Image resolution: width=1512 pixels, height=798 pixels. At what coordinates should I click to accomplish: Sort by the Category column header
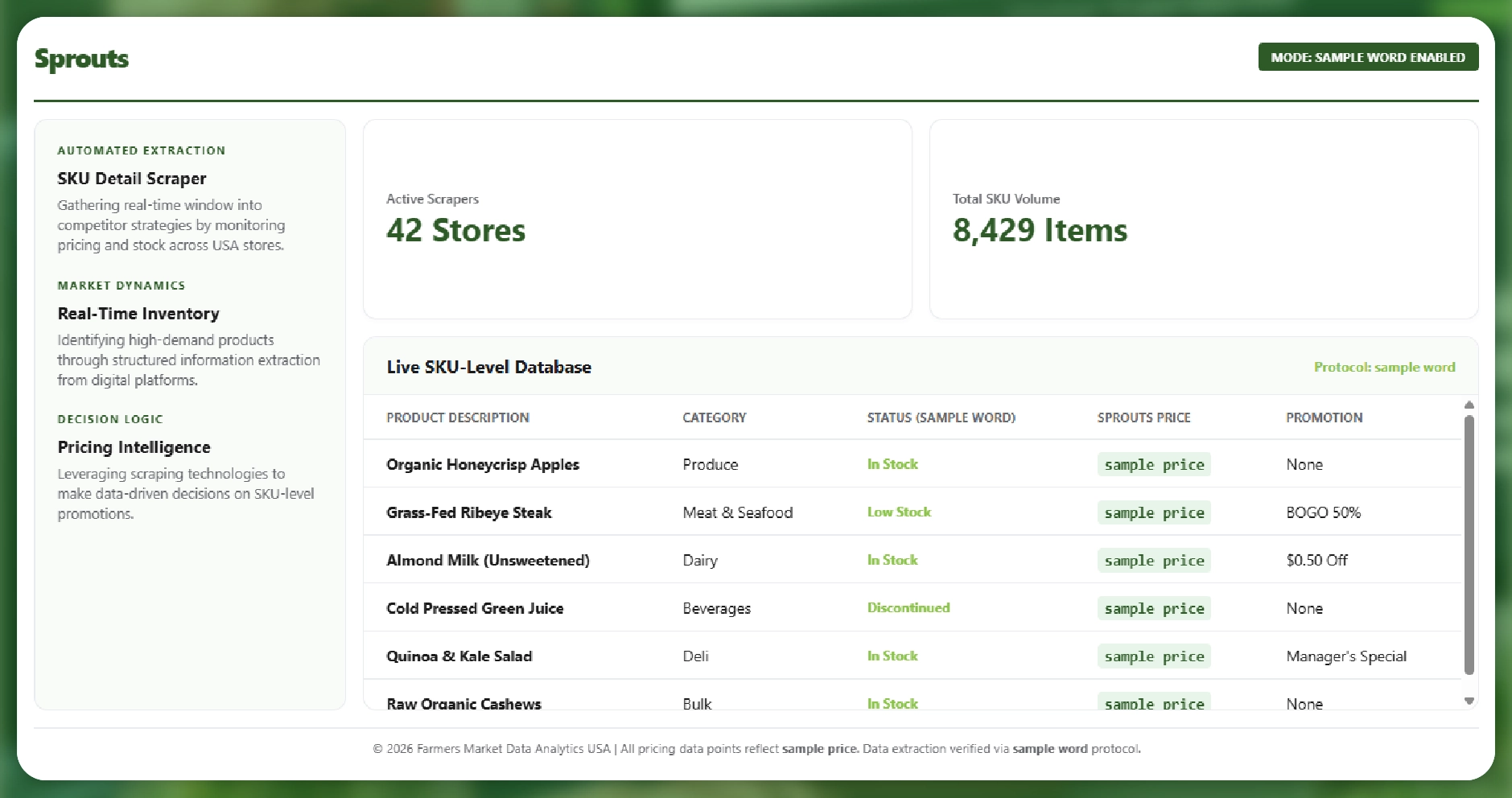click(x=714, y=418)
